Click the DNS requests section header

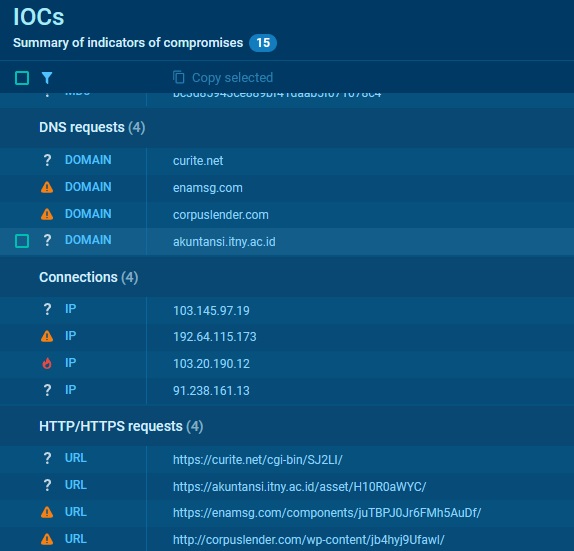point(92,127)
